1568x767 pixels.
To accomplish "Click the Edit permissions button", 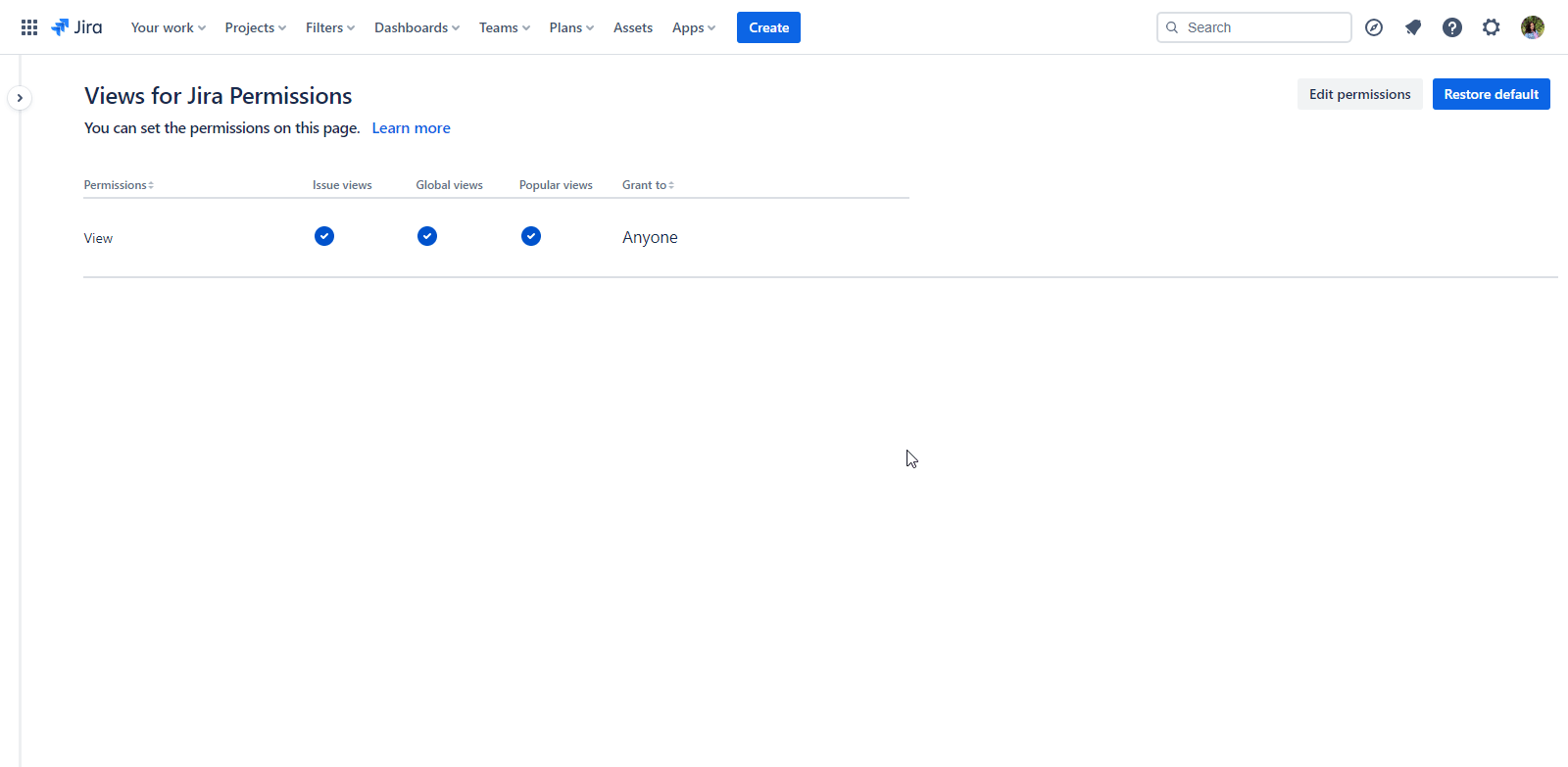I will 1359,94.
